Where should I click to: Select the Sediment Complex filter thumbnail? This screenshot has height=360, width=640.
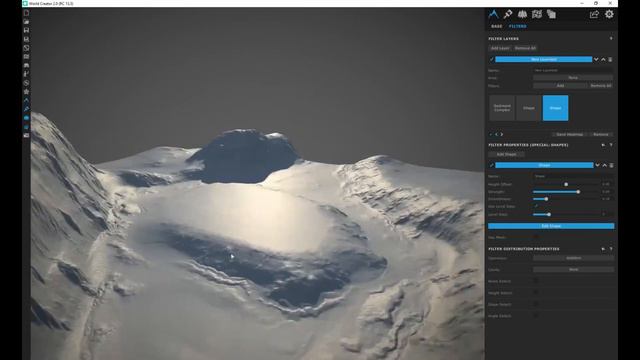pos(502,108)
